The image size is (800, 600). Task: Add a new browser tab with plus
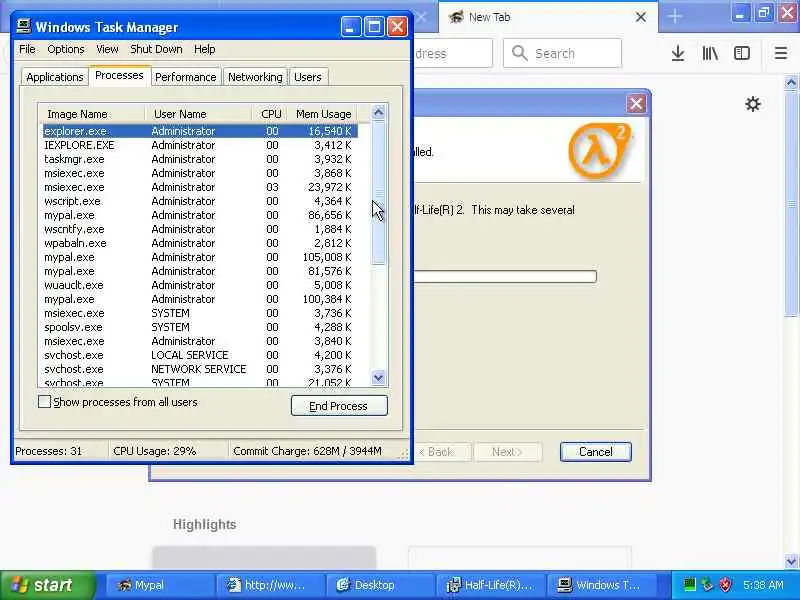[674, 17]
